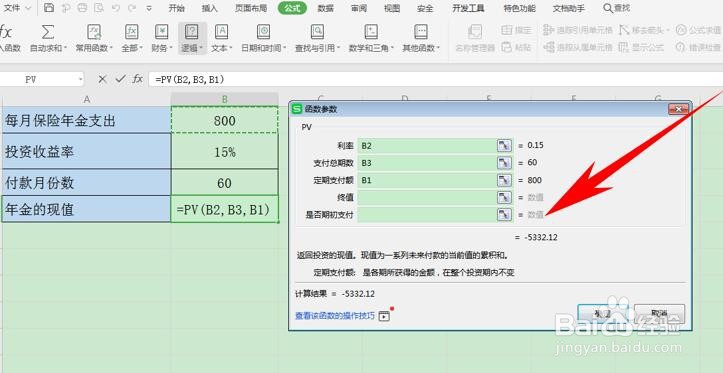Viewport: 723px width, 373px height.
Task: Open the 特色功能 tab
Action: (520, 8)
